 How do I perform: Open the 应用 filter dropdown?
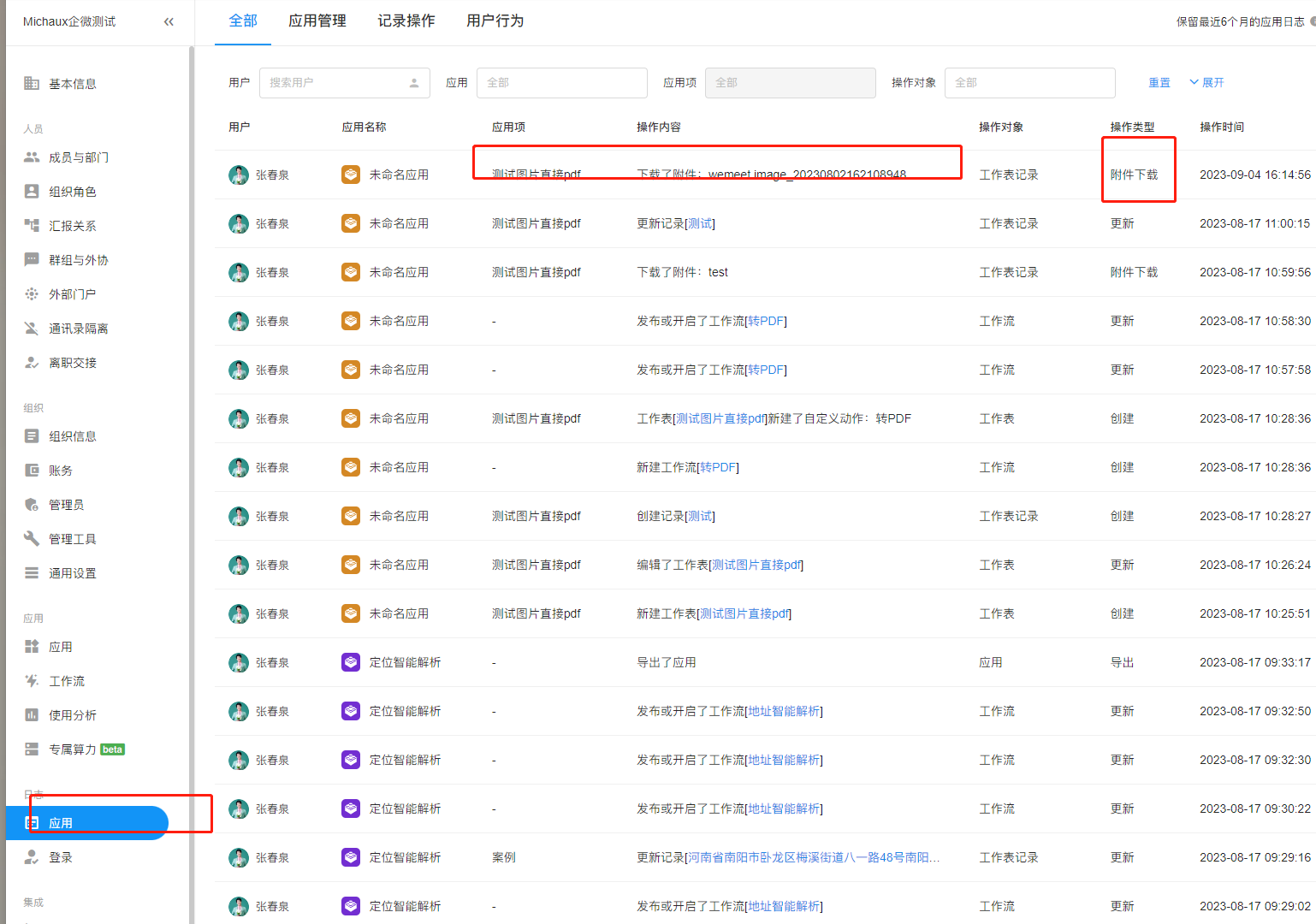[561, 83]
